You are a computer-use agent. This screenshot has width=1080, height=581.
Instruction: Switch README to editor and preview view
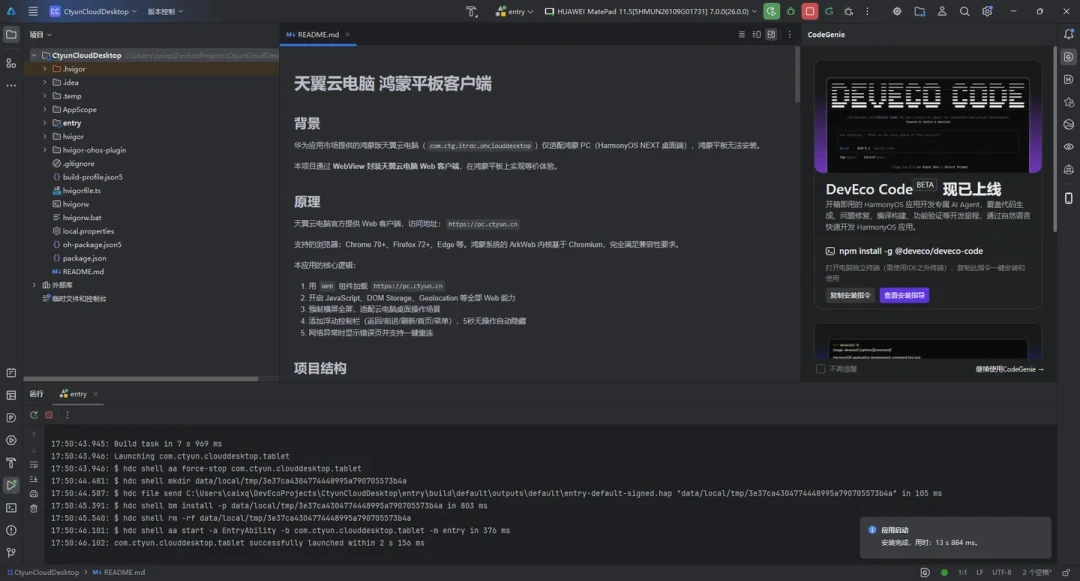(x=756, y=34)
